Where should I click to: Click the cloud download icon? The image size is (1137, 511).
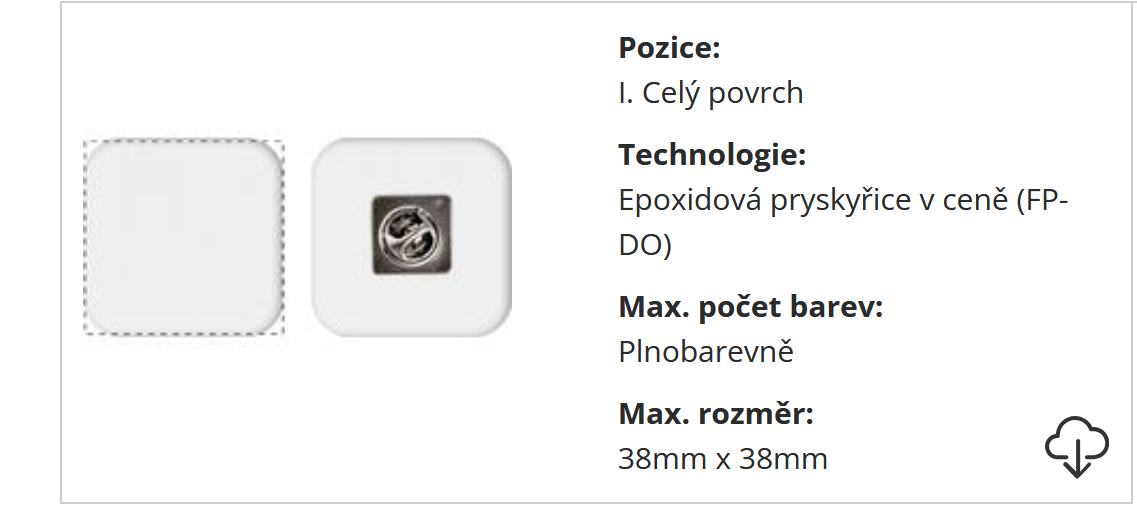[1076, 446]
